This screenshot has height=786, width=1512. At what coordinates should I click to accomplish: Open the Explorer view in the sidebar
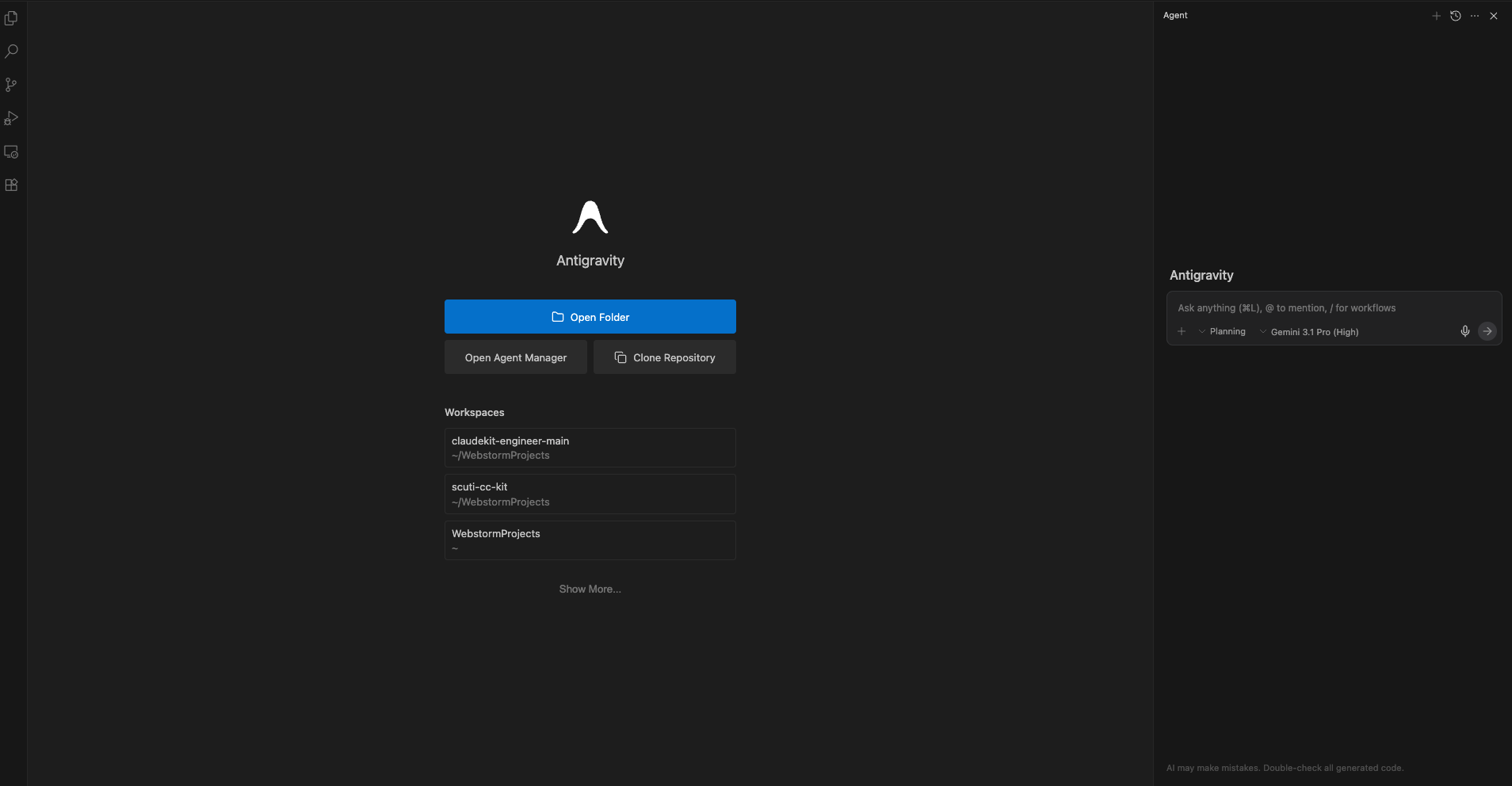pos(11,18)
